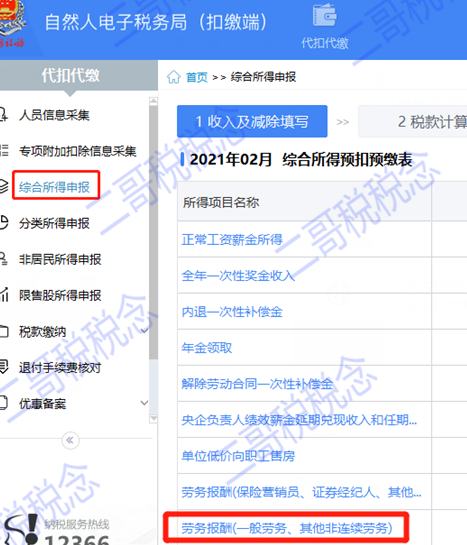Click the 分类所得申报 pie chart icon
Screen dimensions: 467x545
pos(3,223)
